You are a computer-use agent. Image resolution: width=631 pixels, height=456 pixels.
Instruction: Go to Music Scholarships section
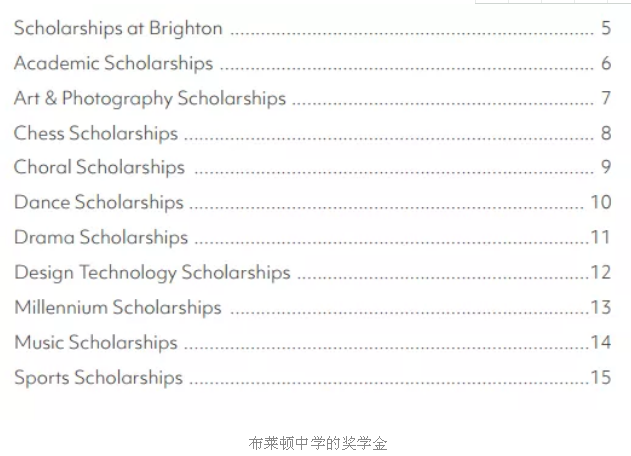coord(96,343)
